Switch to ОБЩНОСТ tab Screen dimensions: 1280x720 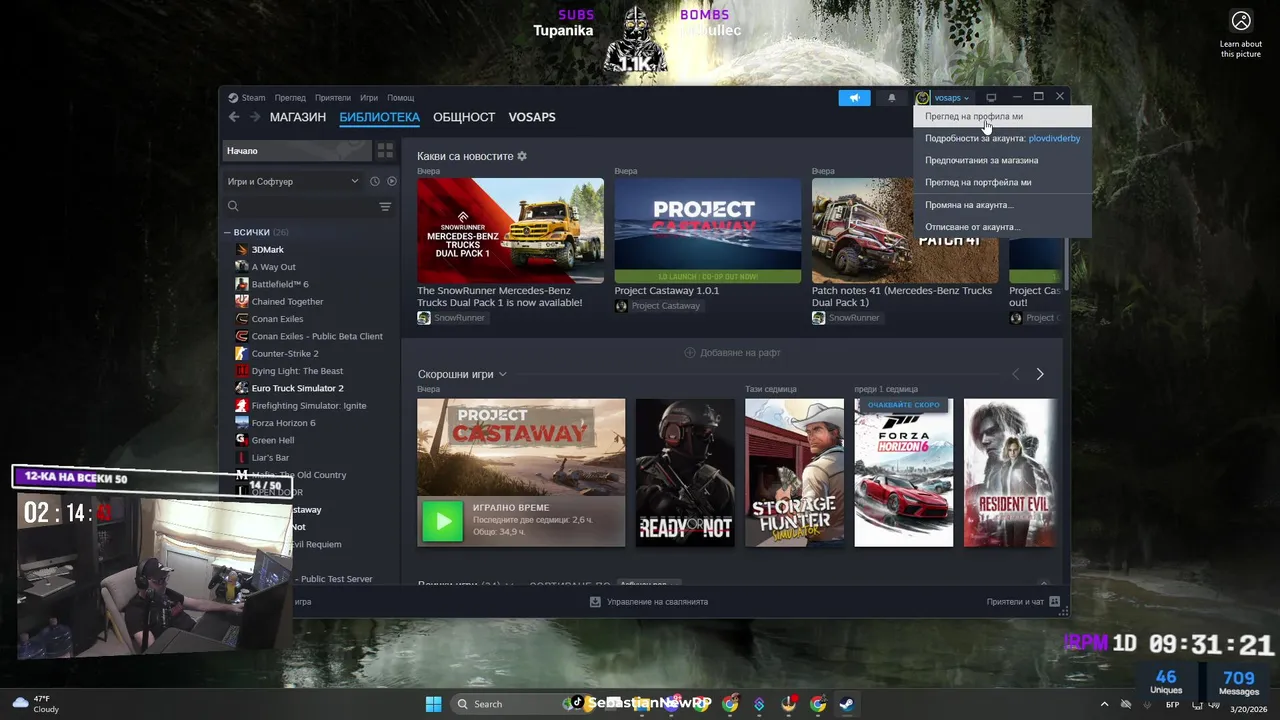(464, 117)
